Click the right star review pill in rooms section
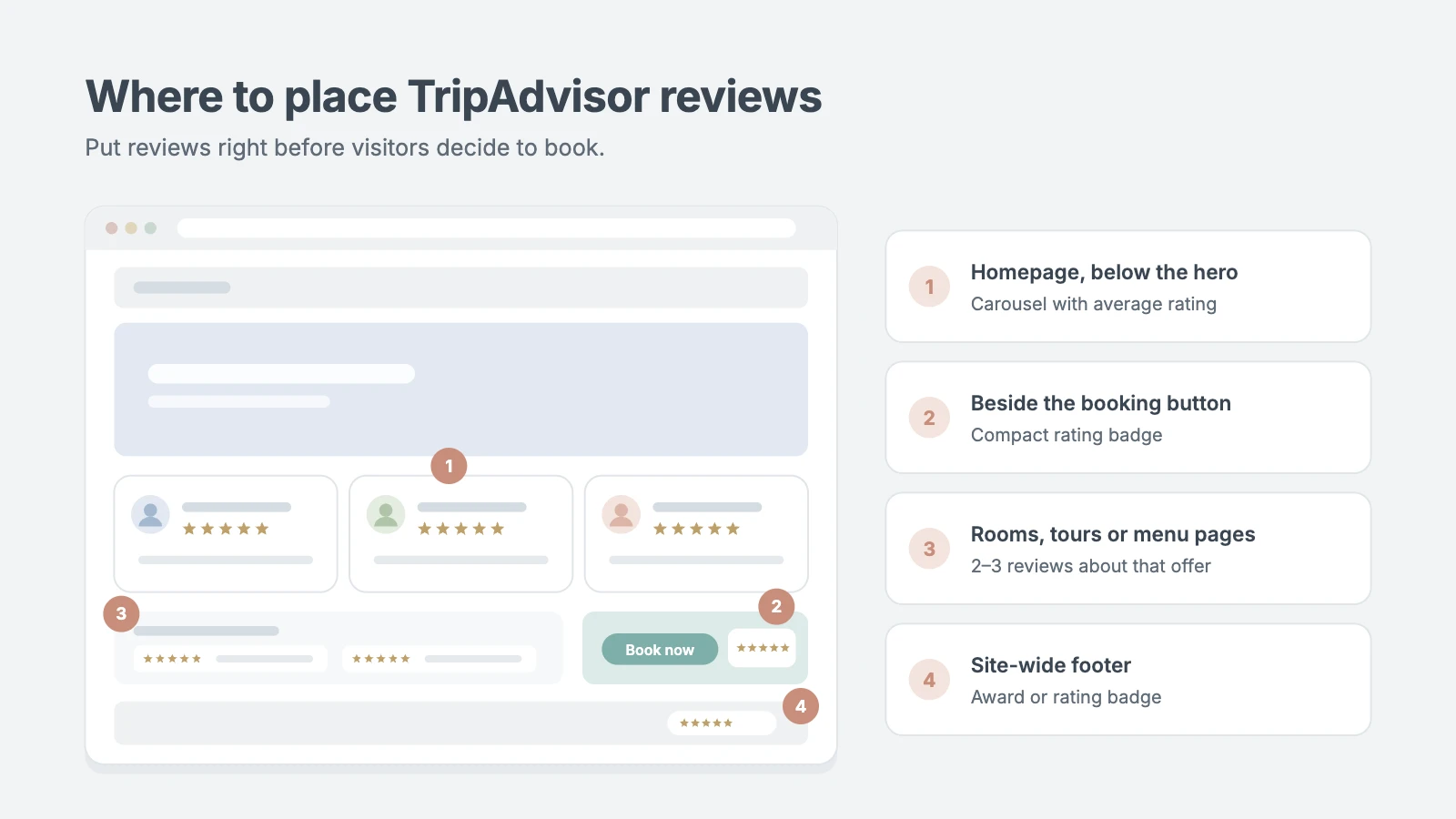Viewport: 1456px width, 819px height. point(440,659)
